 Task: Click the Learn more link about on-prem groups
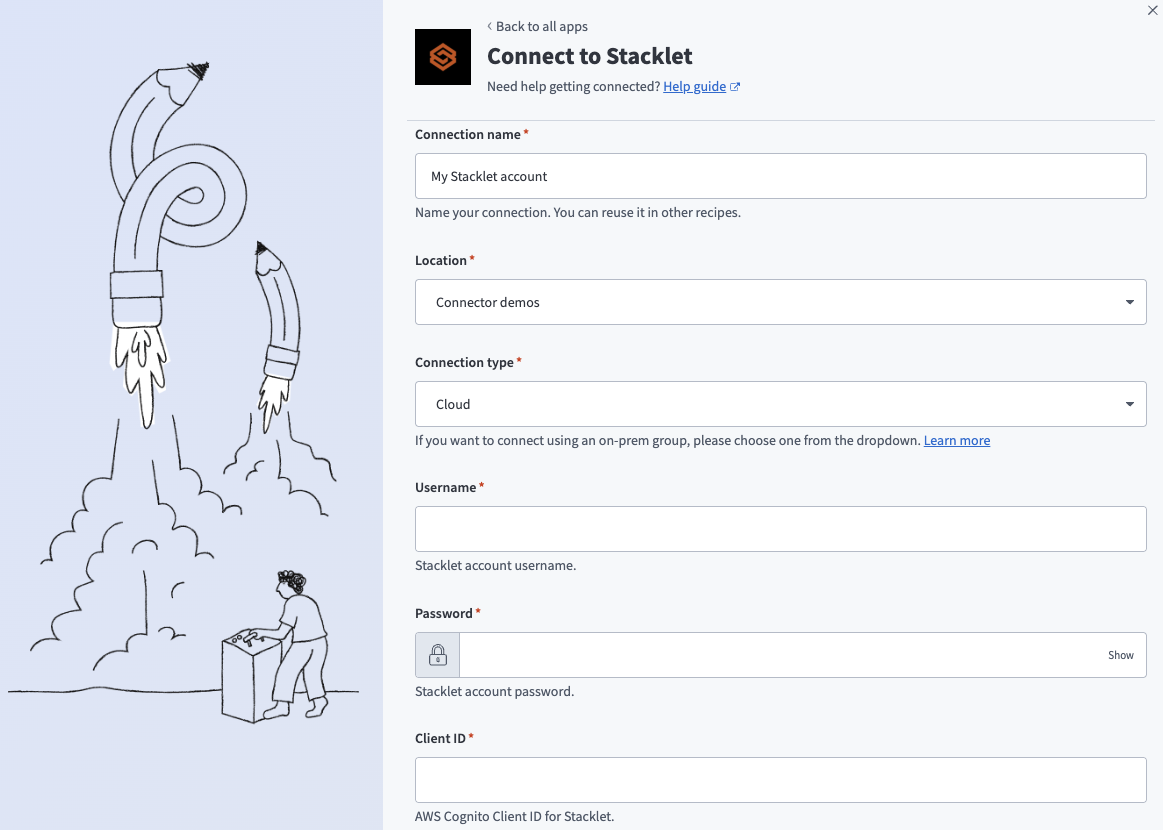point(956,440)
